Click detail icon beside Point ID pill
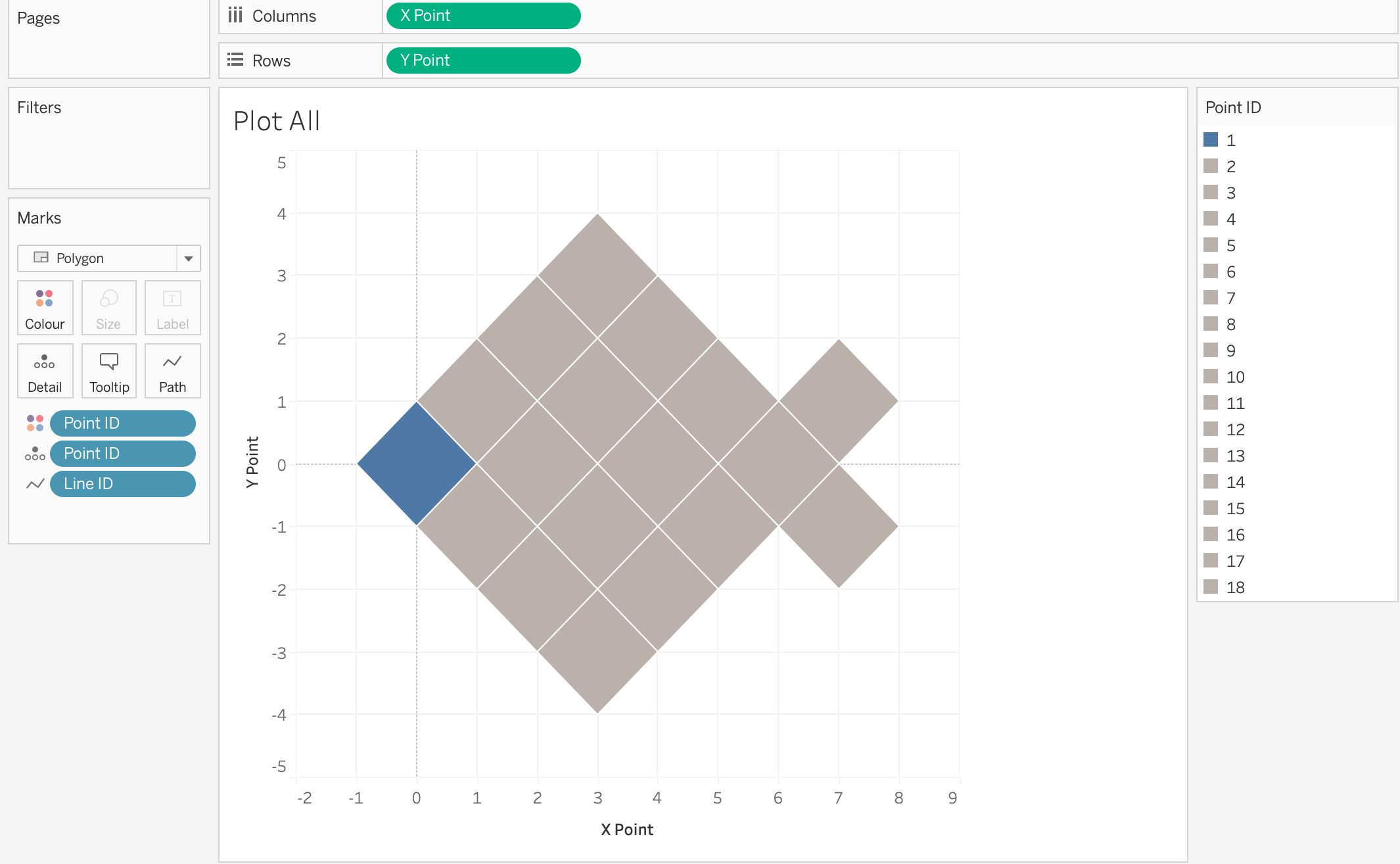This screenshot has height=864, width=1400. (35, 454)
